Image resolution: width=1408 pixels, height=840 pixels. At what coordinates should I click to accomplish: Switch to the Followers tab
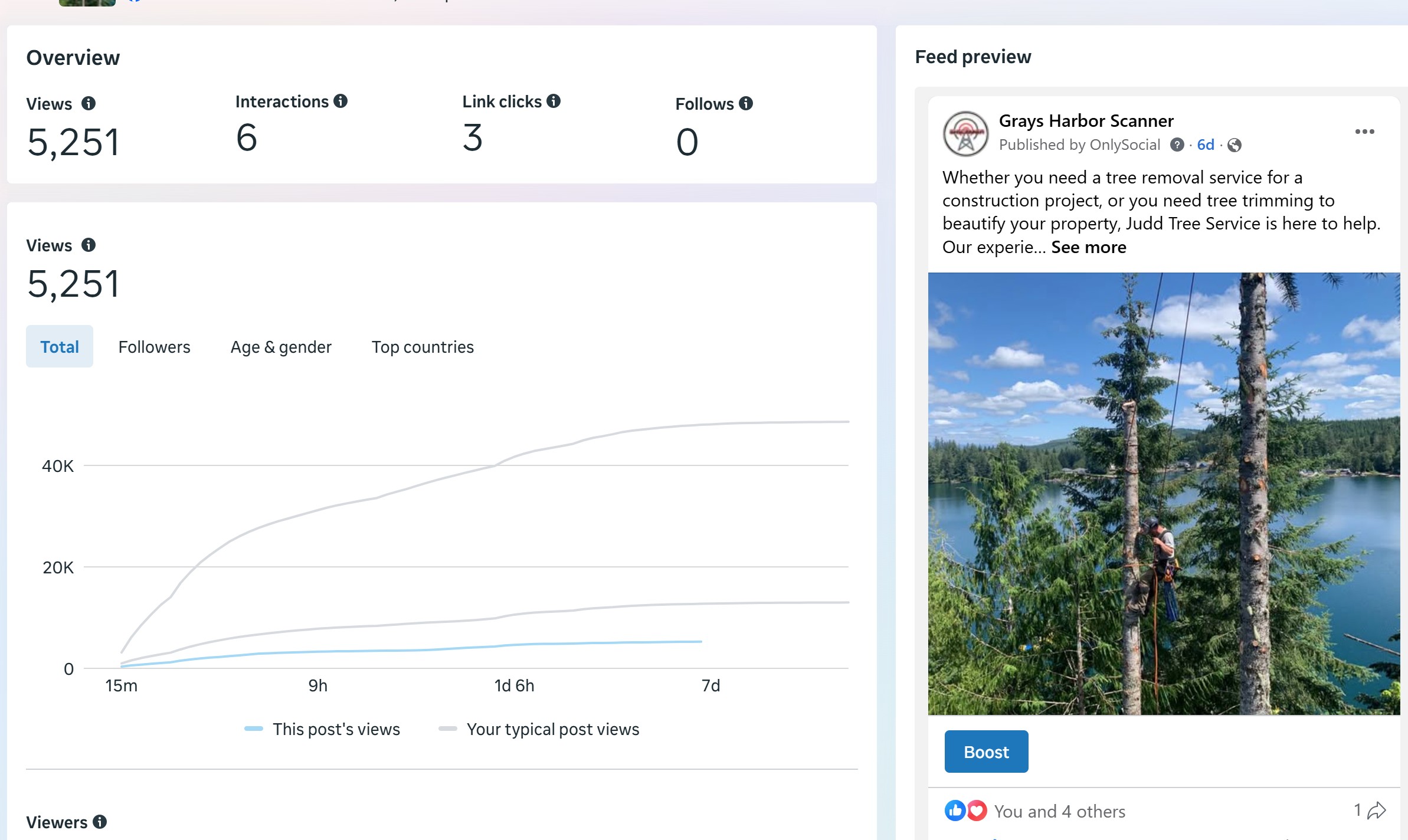point(155,347)
